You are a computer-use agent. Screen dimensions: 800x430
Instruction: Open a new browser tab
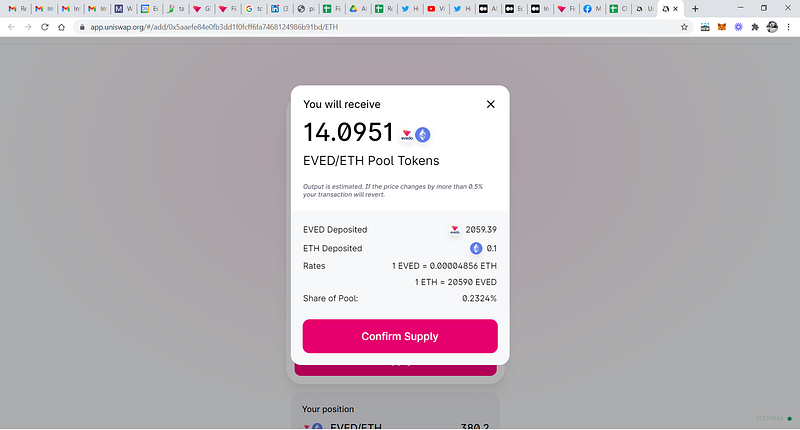(x=696, y=8)
